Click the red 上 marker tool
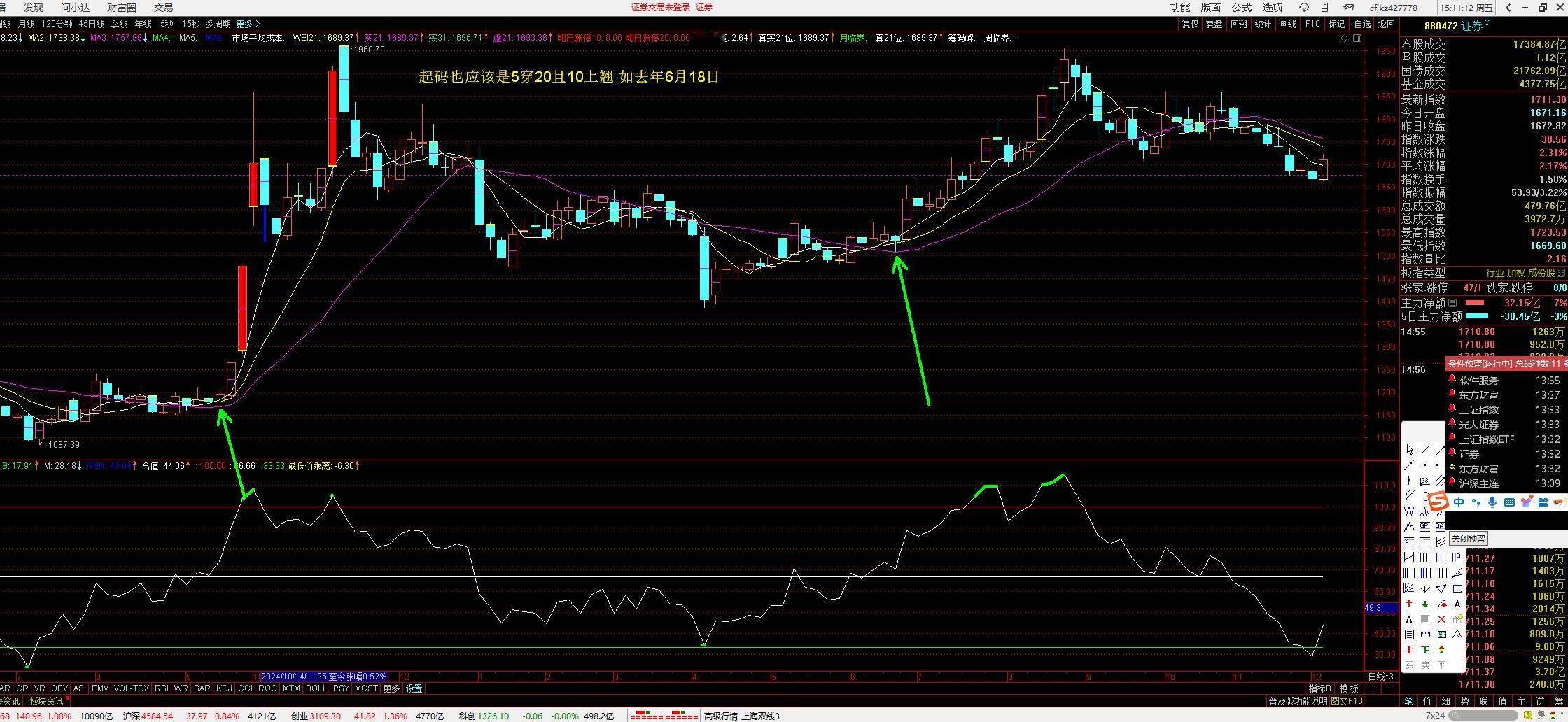Viewport: 1568px width, 722px height. (1409, 650)
